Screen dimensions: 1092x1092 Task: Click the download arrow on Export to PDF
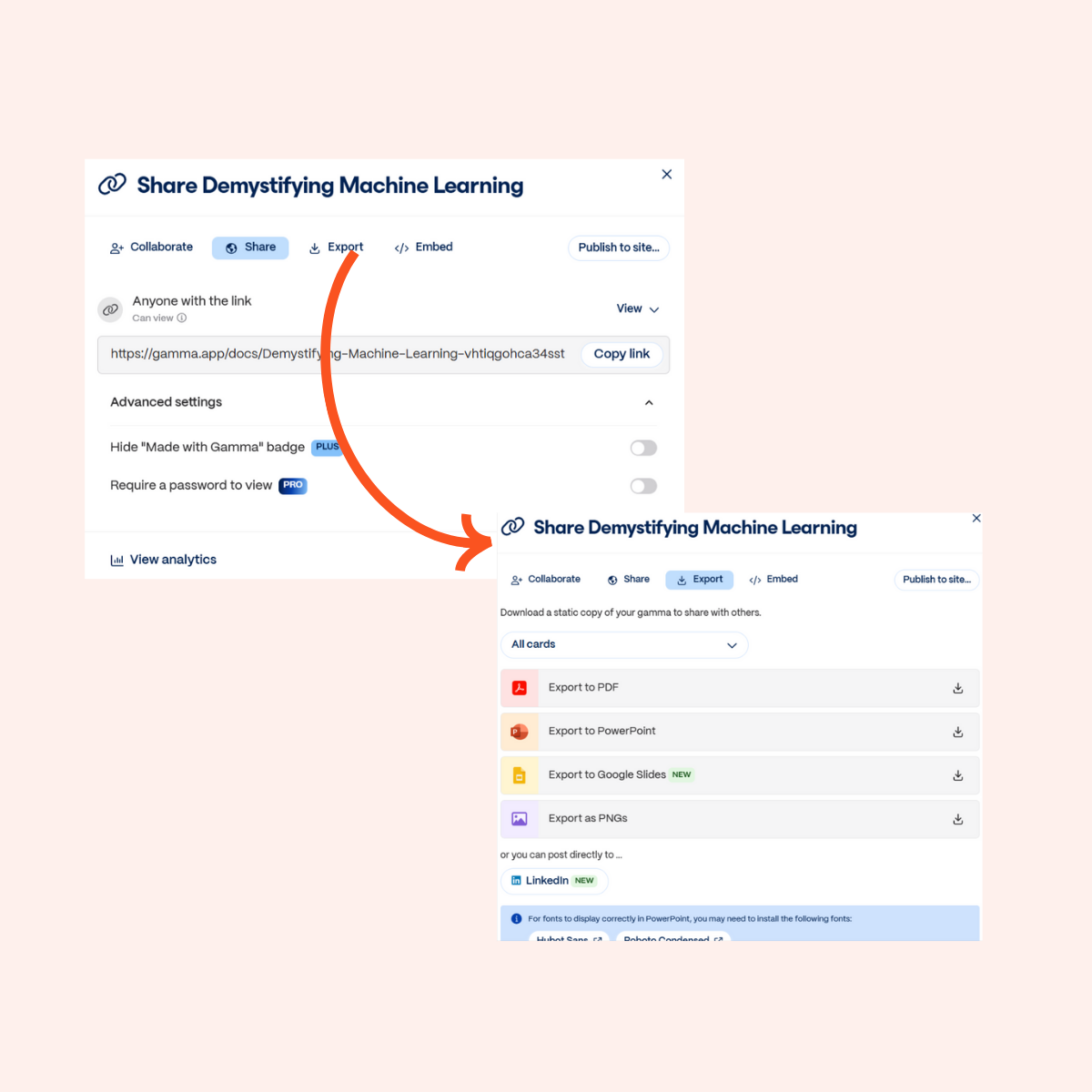click(x=958, y=689)
